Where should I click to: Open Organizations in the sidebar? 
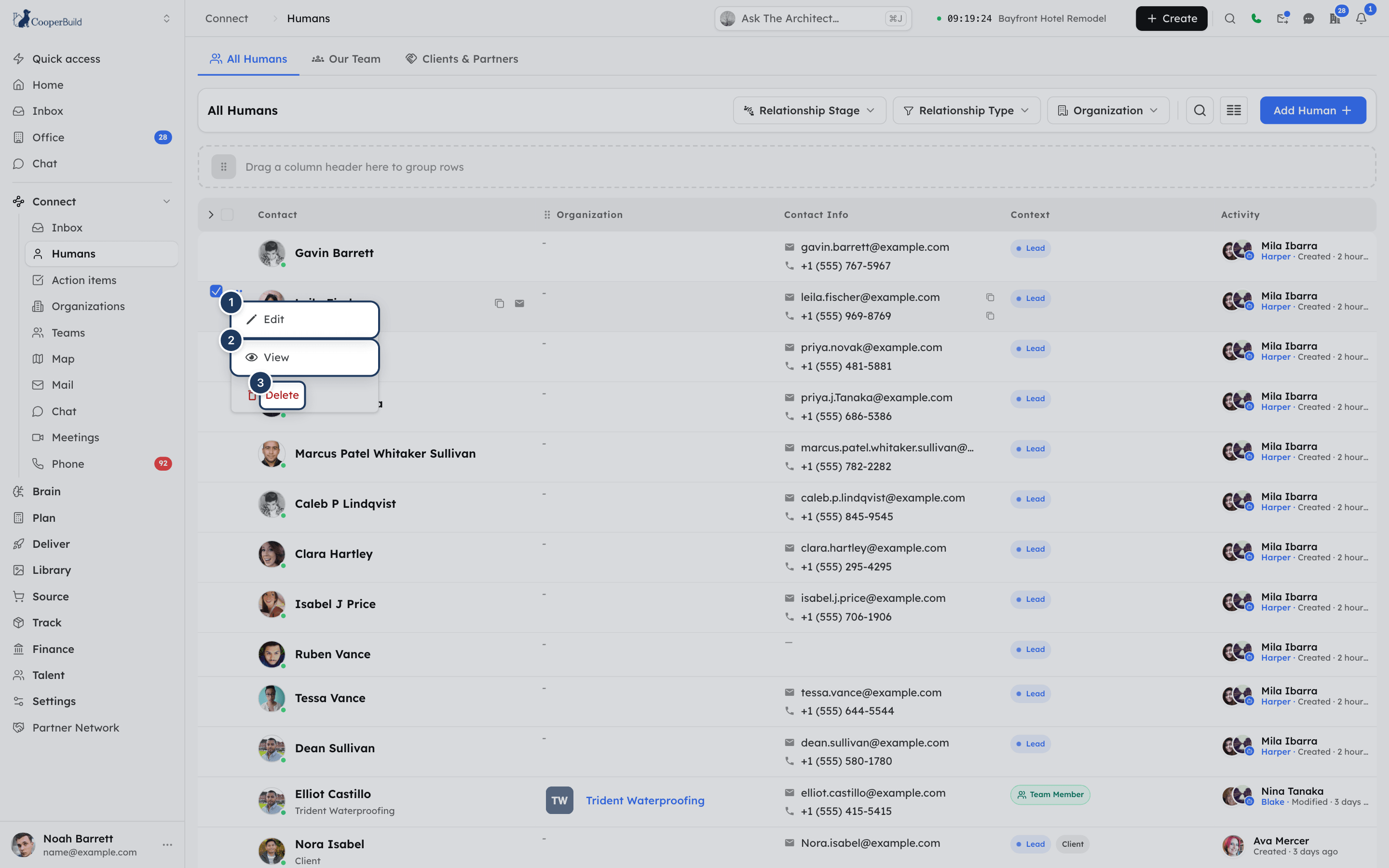(x=88, y=306)
